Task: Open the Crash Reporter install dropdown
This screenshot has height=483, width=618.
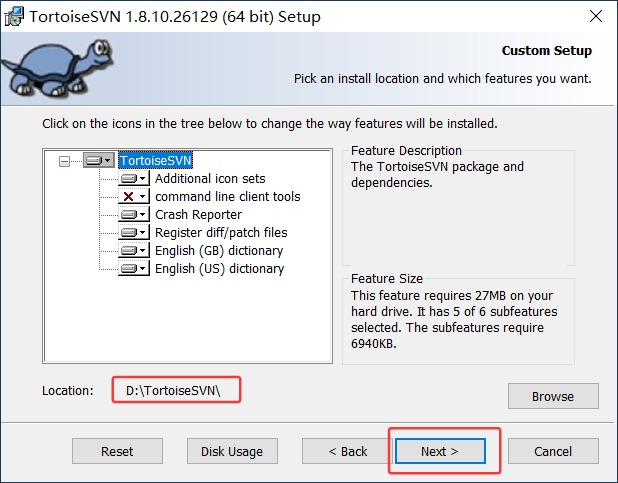Action: 134,214
